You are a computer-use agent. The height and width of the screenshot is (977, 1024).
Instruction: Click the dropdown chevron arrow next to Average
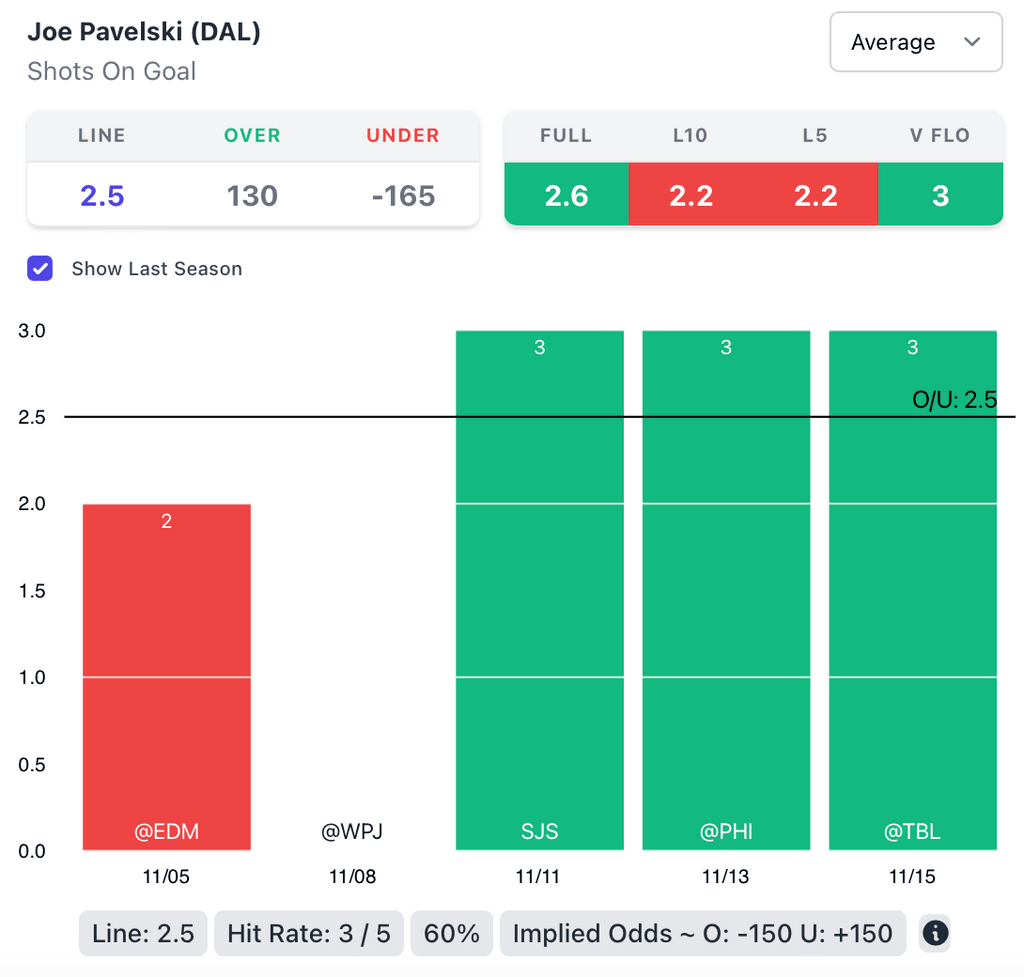point(971,42)
